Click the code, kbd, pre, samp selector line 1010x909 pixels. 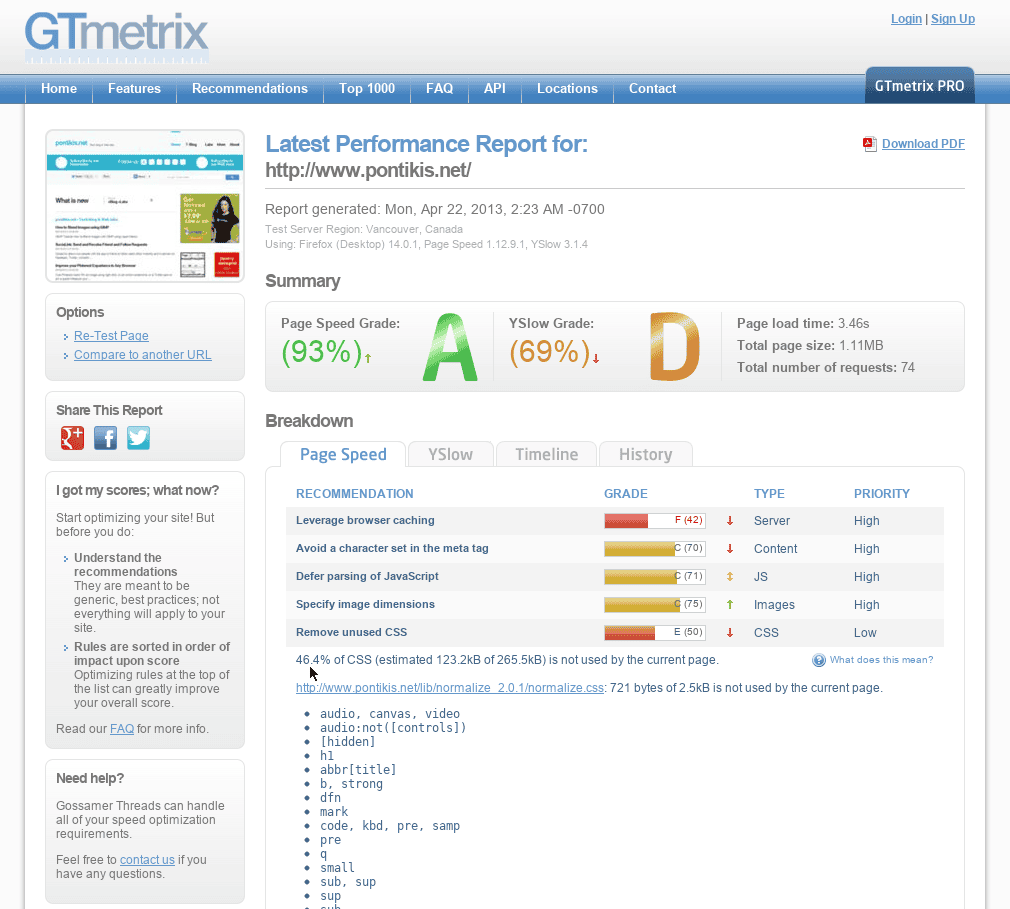[x=390, y=825]
